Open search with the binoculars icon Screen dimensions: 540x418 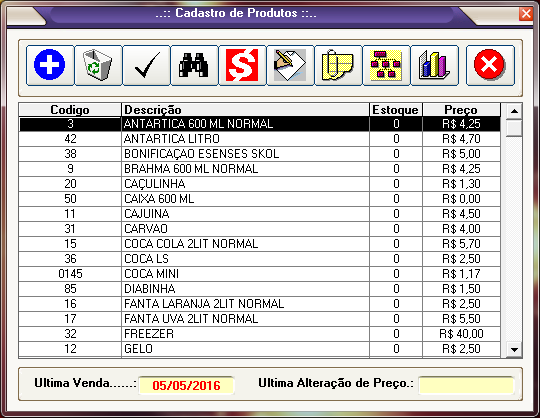194,65
